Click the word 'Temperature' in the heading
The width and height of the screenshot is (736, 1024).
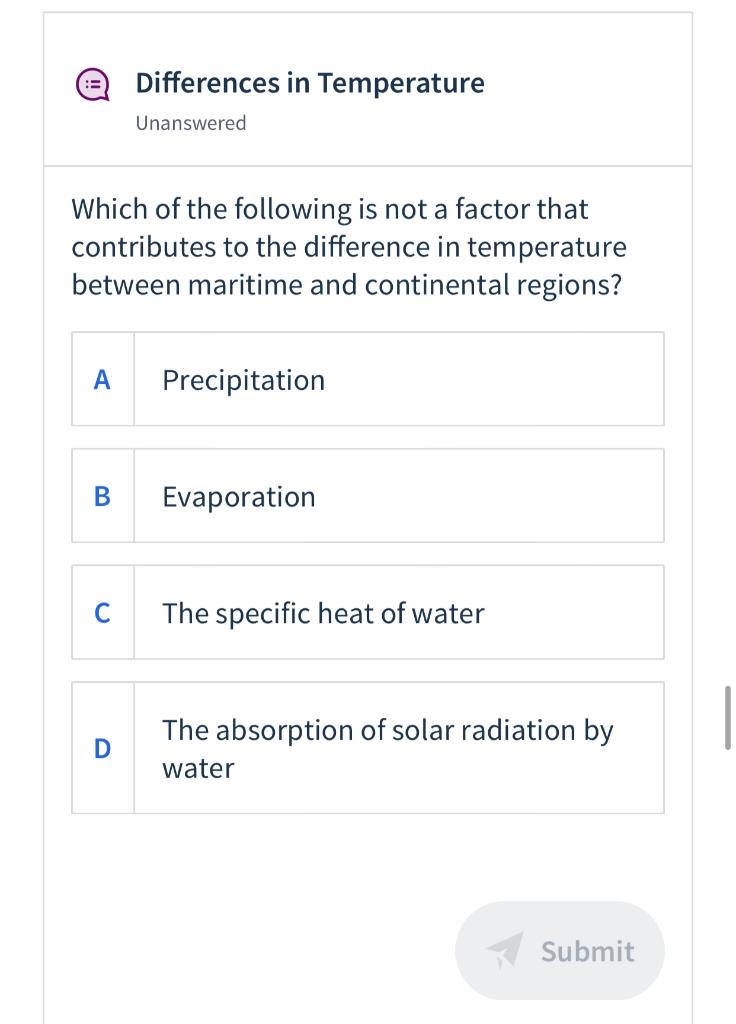tap(401, 83)
